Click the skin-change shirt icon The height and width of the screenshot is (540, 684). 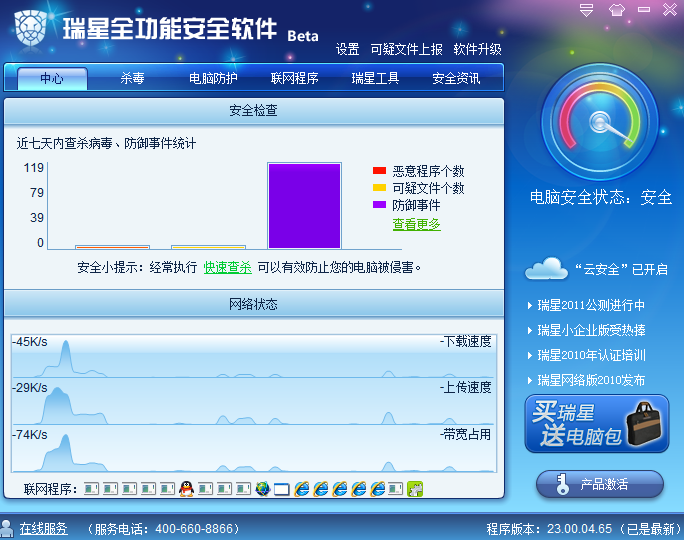tap(616, 10)
